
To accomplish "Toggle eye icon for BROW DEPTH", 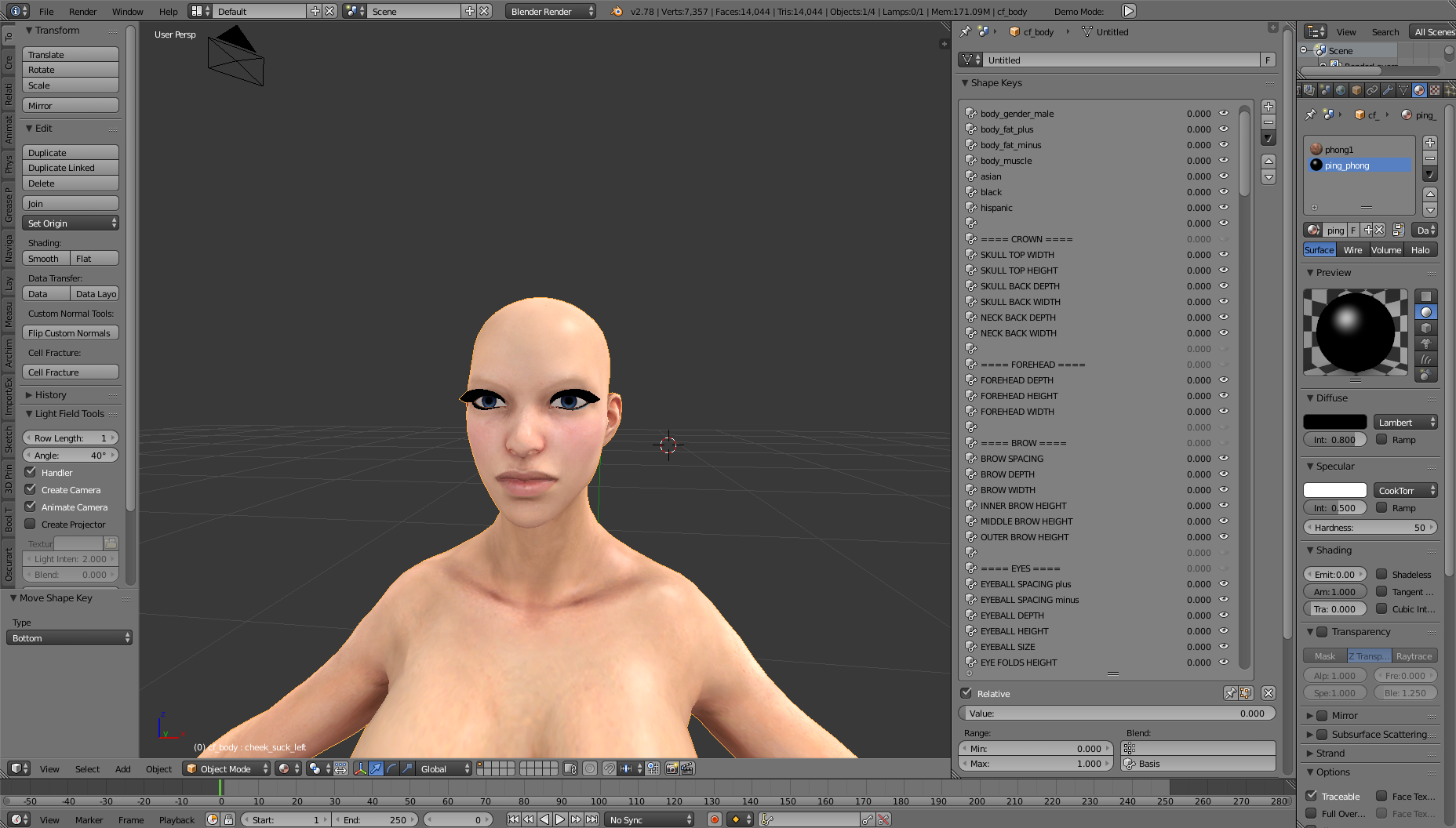I will click(1223, 474).
